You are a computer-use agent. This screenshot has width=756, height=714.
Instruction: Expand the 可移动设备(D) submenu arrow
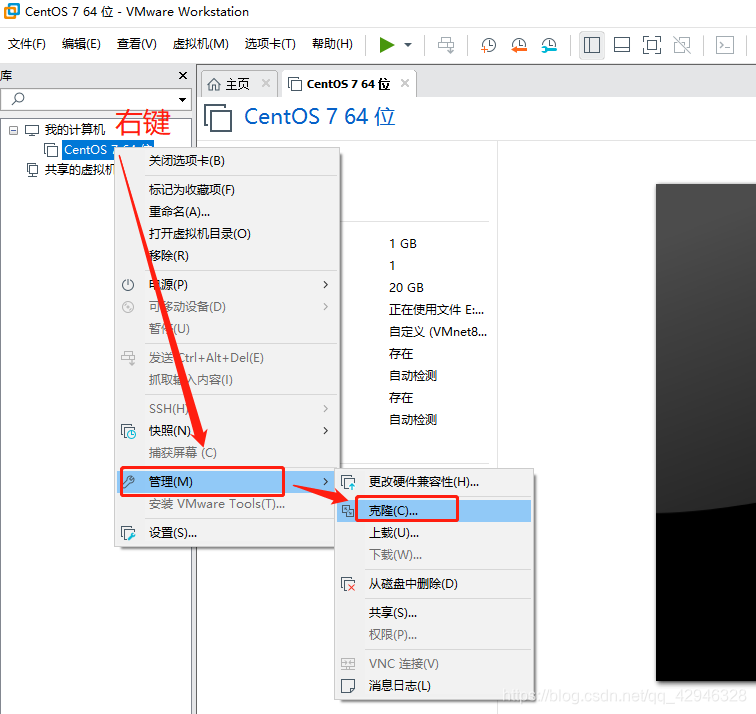(325, 307)
